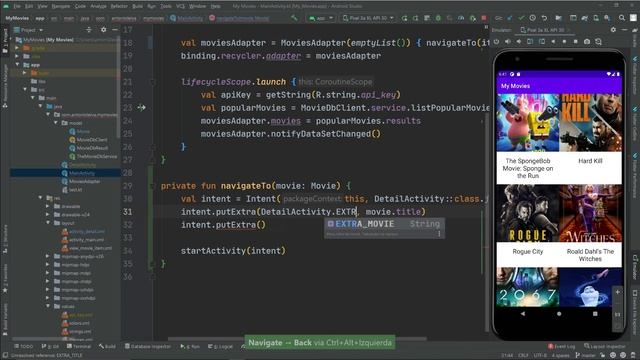The height and width of the screenshot is (360, 640).
Task: Click the Collapse All icon in Project panel
Action: 89,30
